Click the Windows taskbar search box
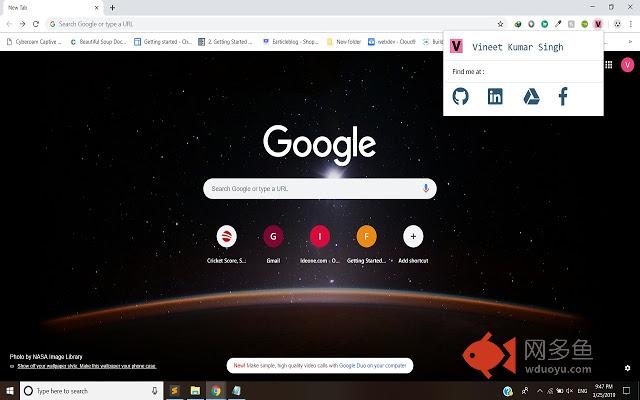 (91, 391)
